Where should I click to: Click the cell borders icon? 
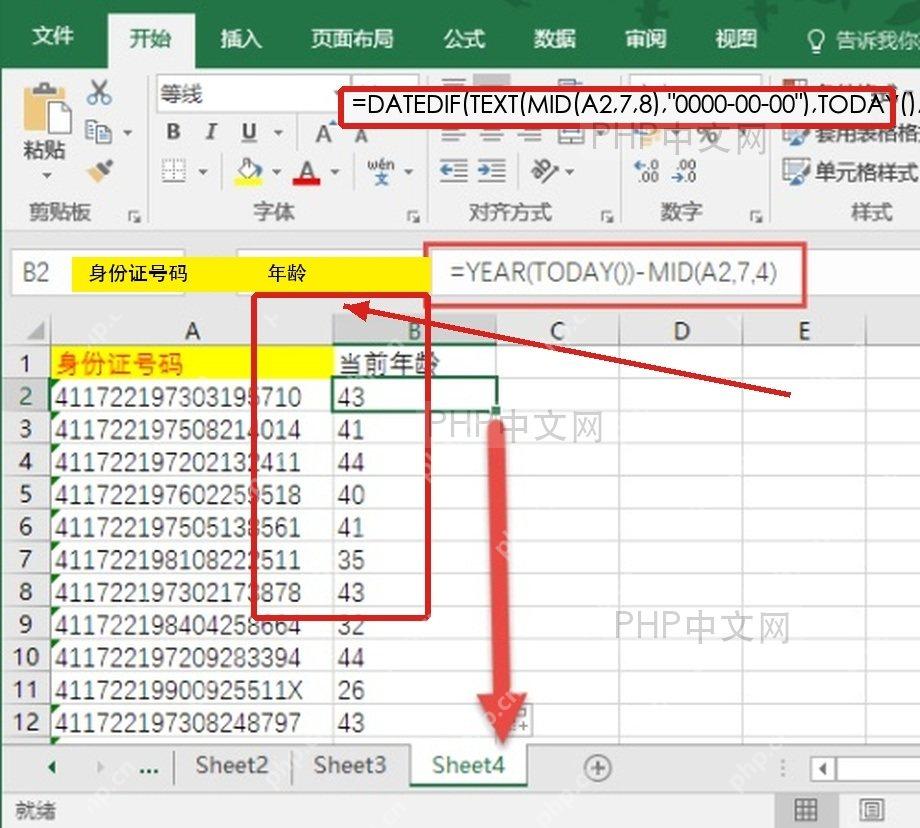(x=174, y=171)
